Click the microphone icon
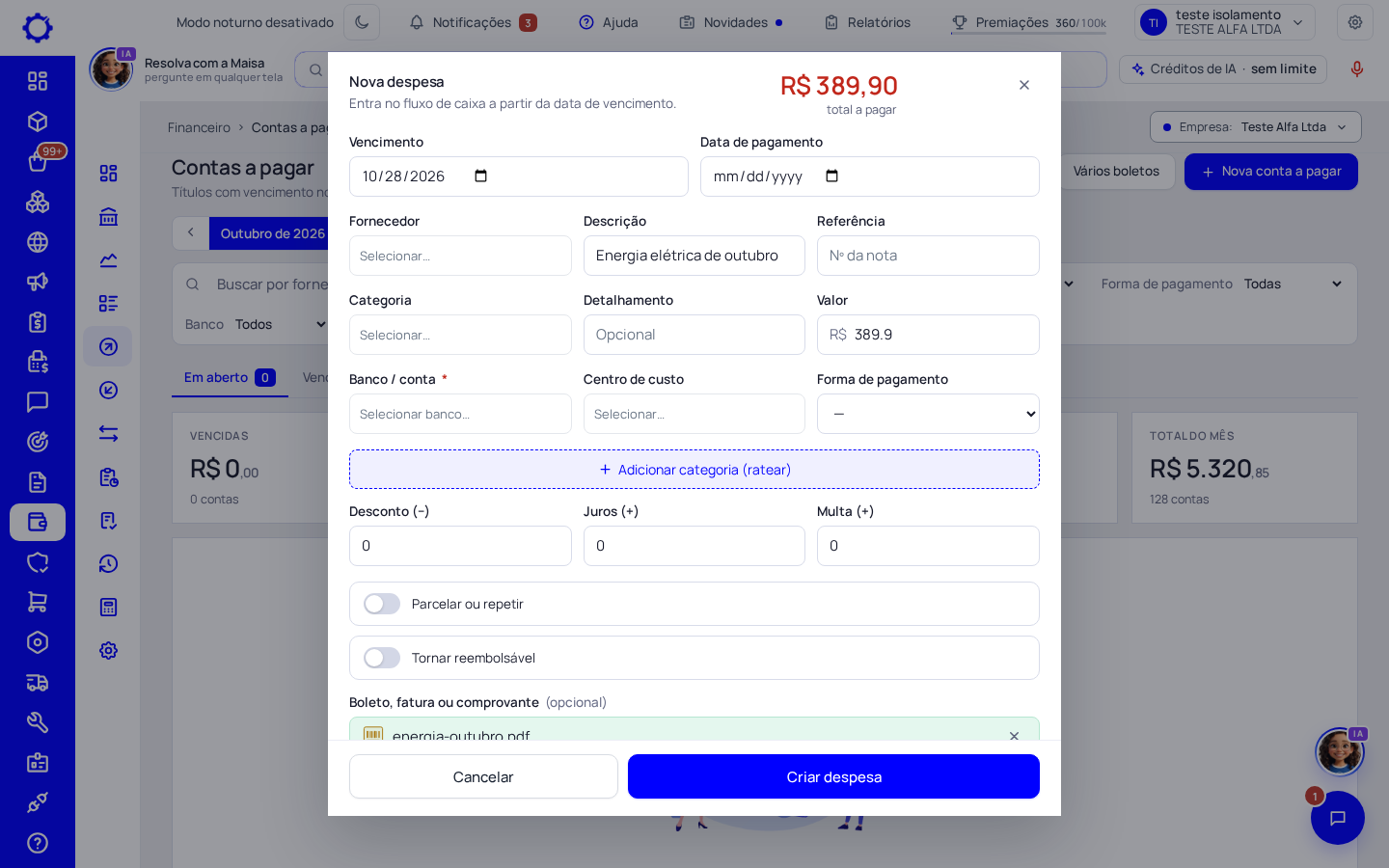This screenshot has width=1389, height=868. [x=1357, y=69]
